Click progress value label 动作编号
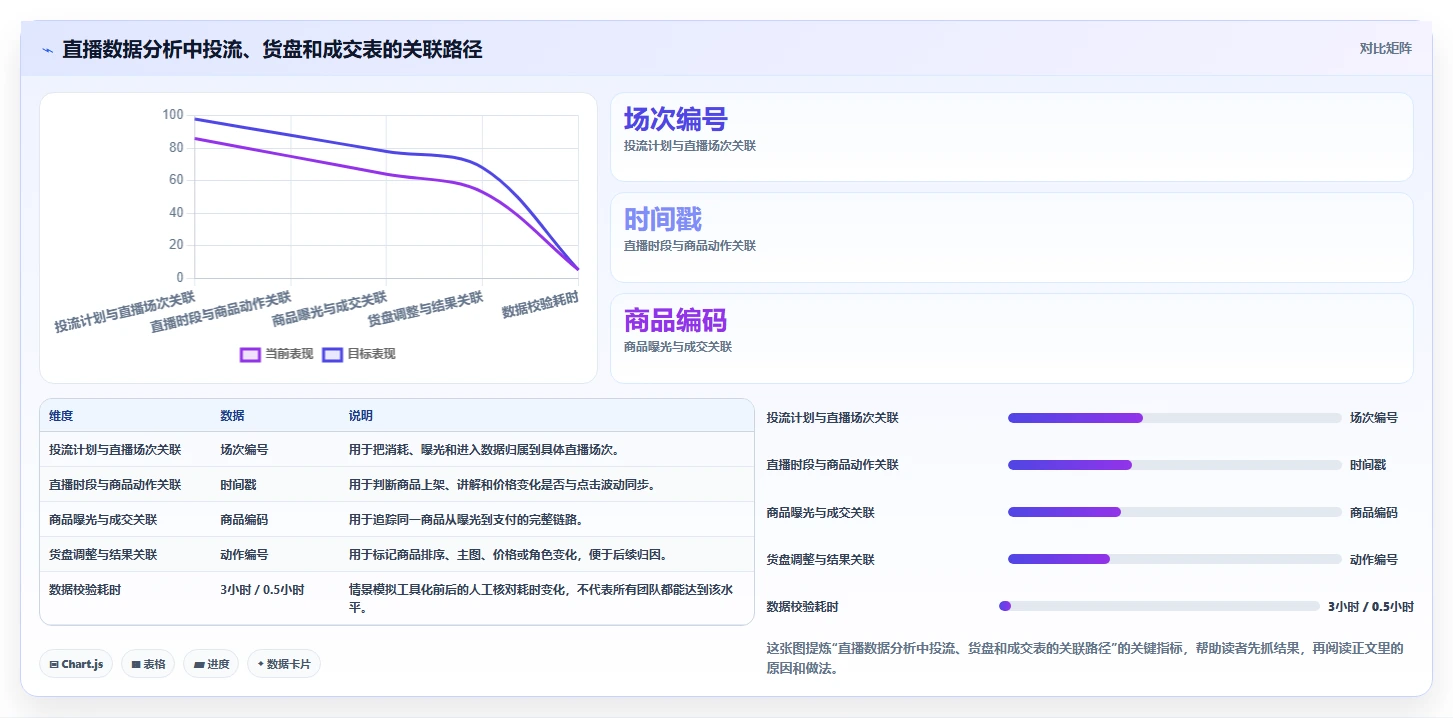Screen dimensions: 1453x718 coord(1374,559)
